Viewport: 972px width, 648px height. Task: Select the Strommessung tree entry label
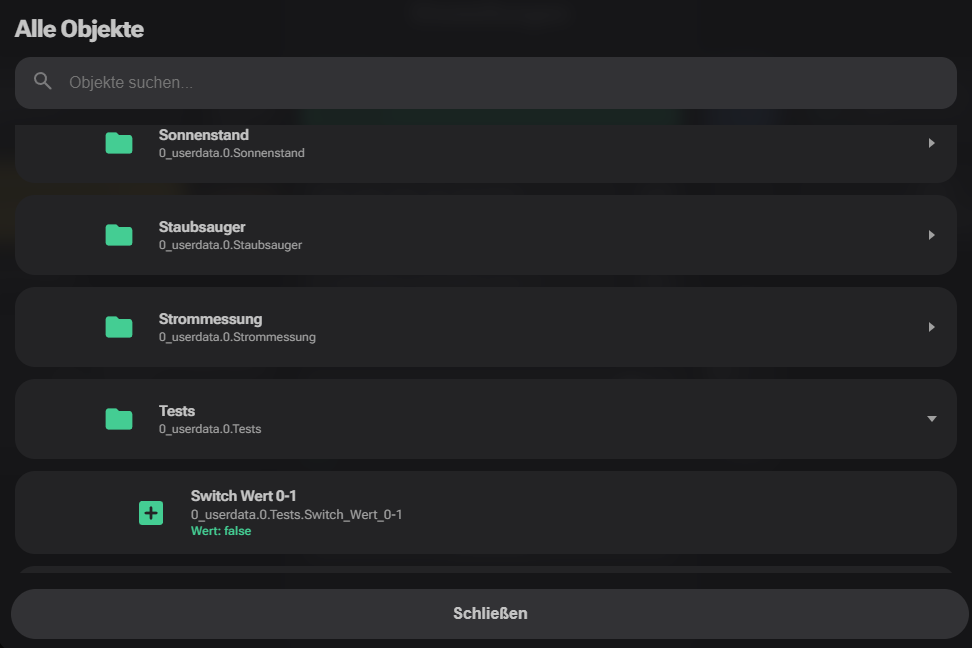[x=210, y=319]
